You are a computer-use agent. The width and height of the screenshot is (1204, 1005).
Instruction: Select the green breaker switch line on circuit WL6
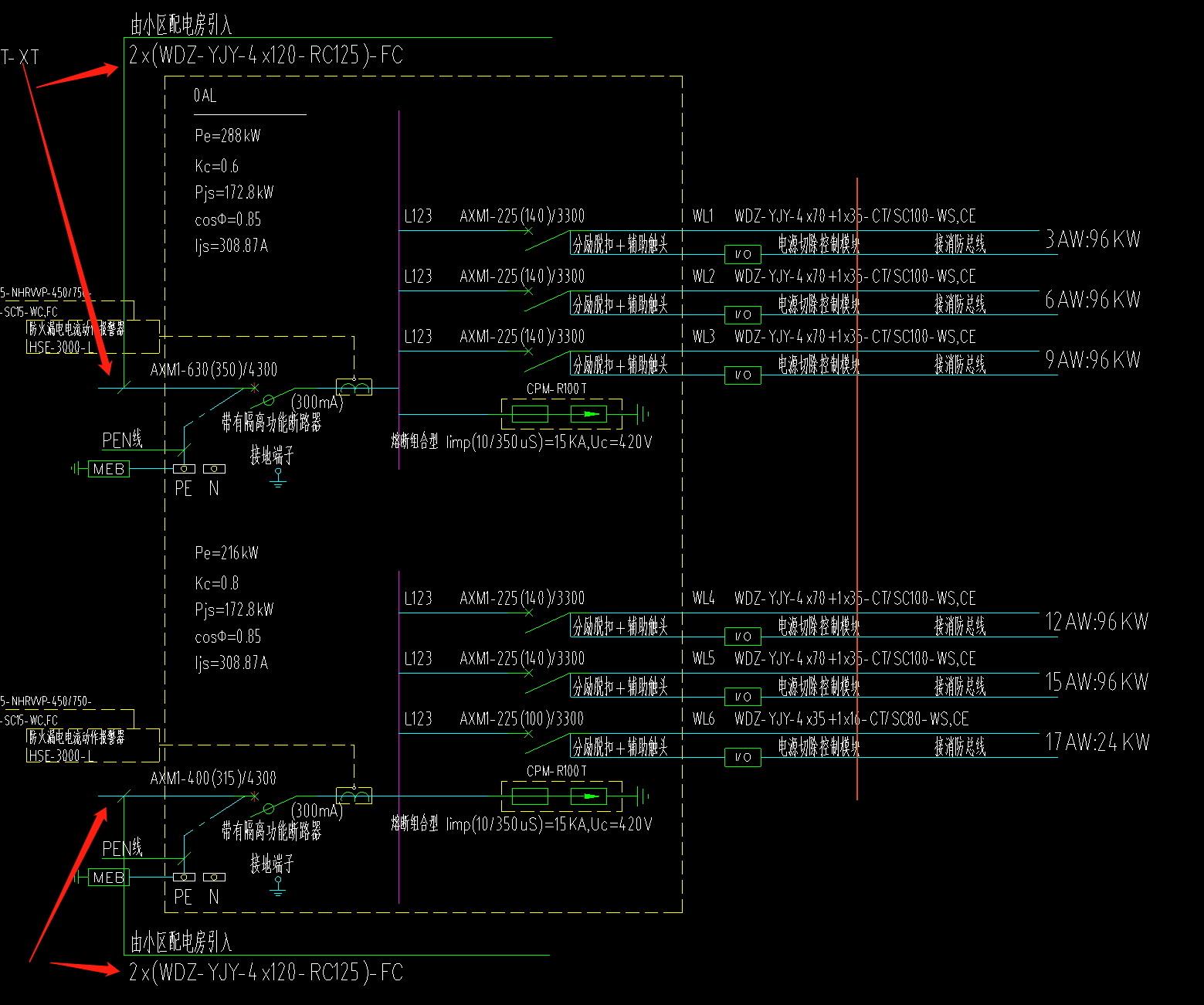tap(548, 743)
